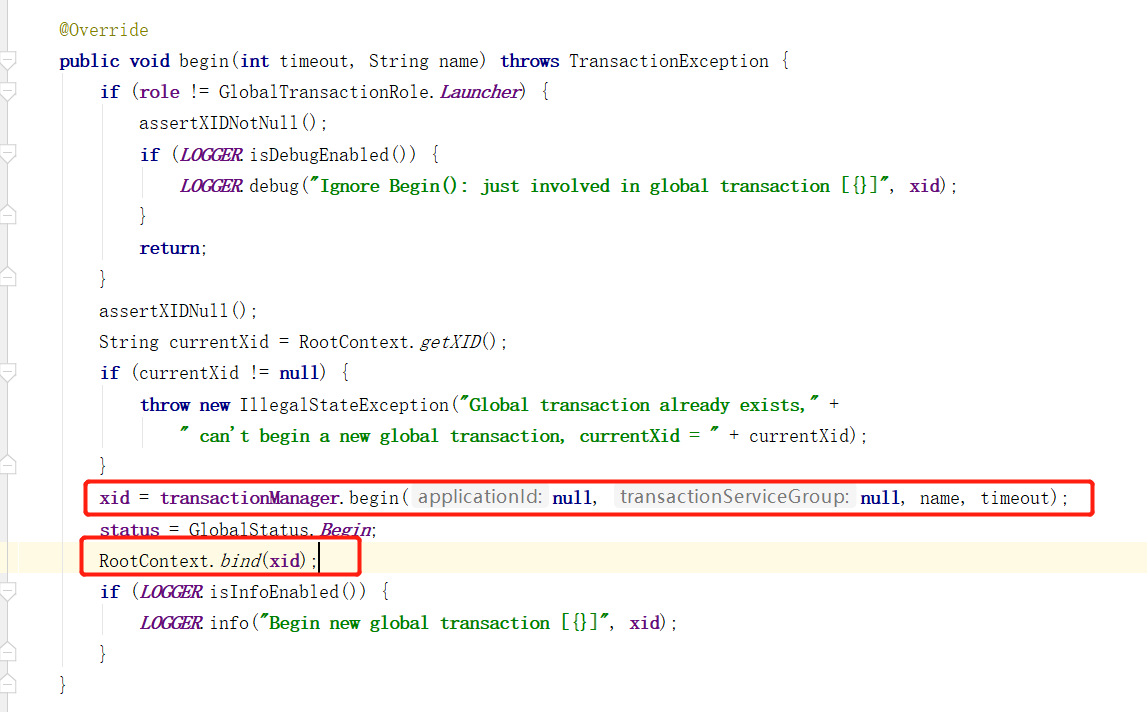Click "null" after the applicationId hint
The image size is (1147, 712).
572,498
